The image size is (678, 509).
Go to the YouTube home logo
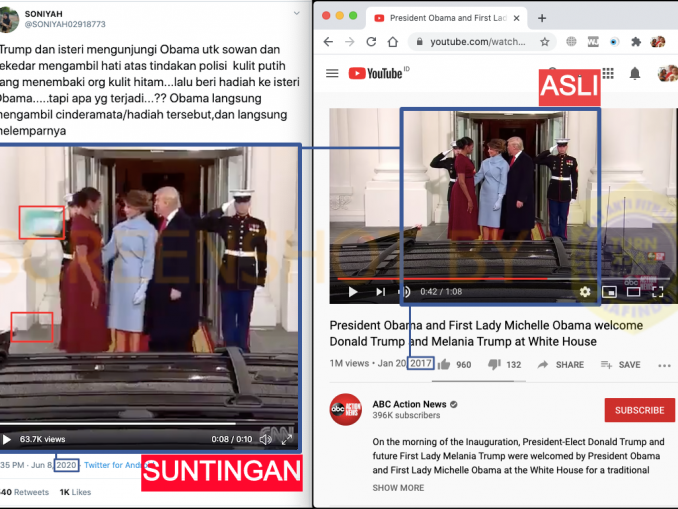click(378, 74)
